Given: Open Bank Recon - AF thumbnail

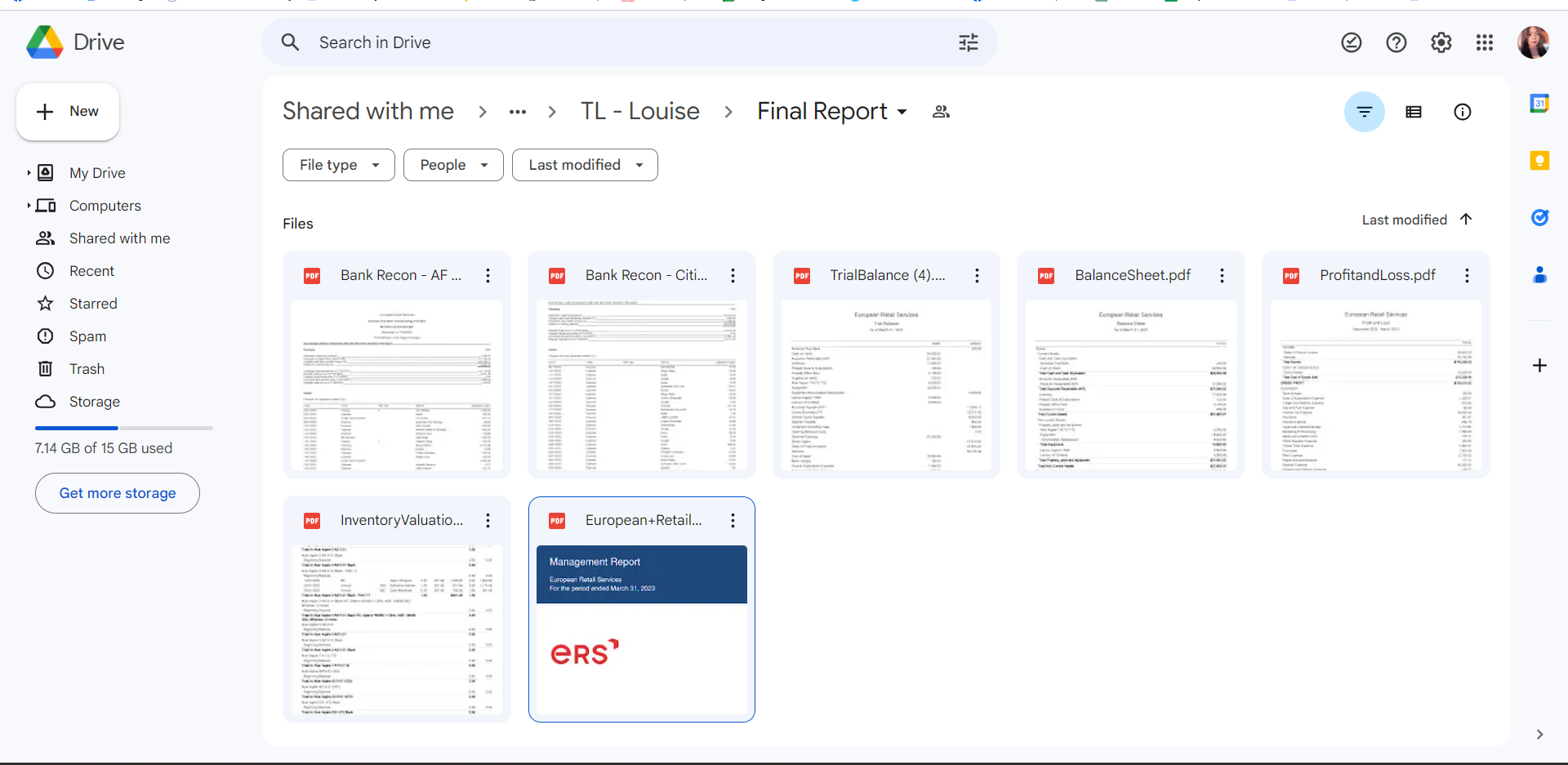Looking at the screenshot, I should point(397,385).
